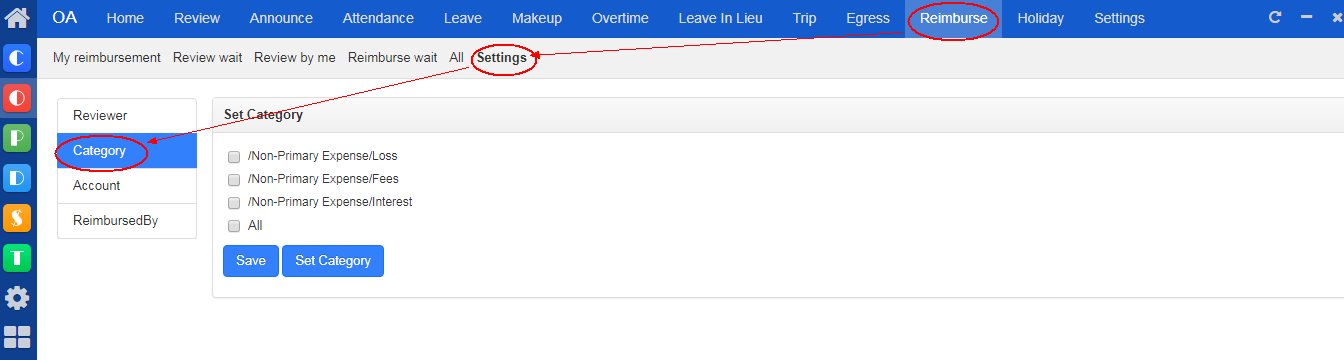Open the gear settings icon in sidebar

pos(18,298)
